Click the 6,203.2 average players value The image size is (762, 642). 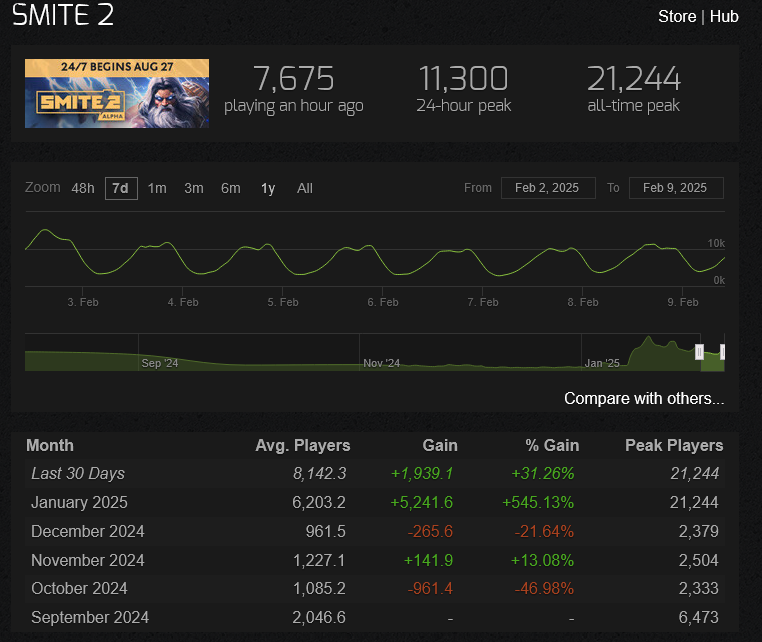(319, 503)
